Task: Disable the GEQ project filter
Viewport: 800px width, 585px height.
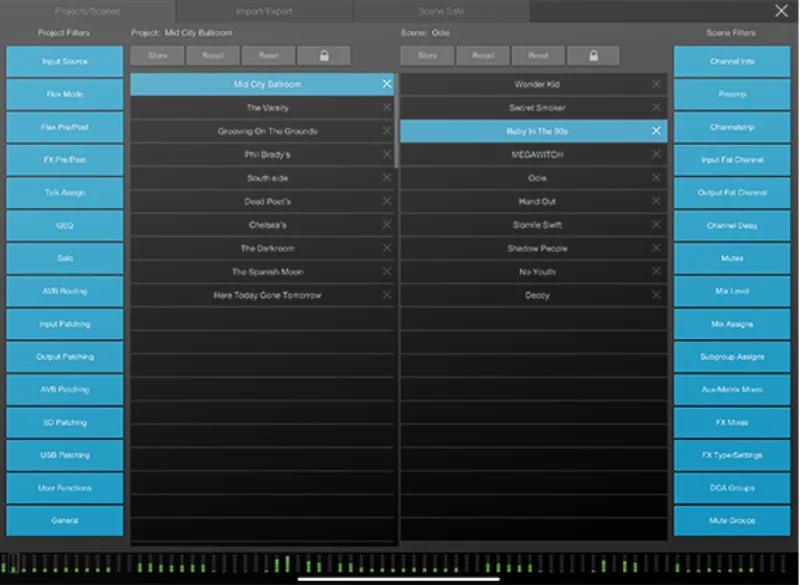Action: 65,225
